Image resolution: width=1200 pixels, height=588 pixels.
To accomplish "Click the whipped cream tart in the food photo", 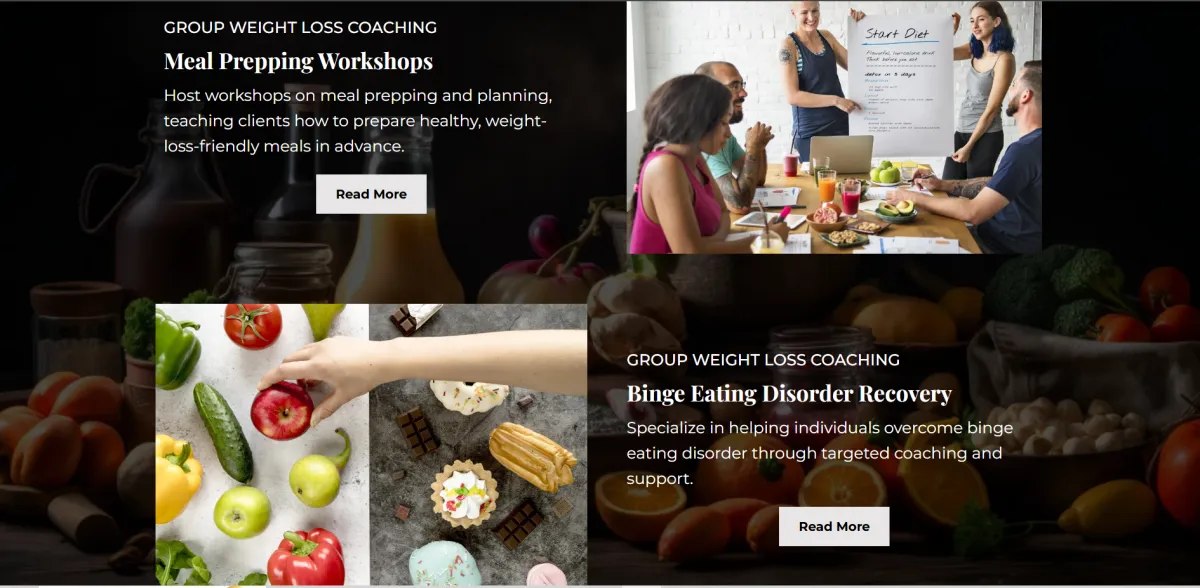I will [464, 494].
